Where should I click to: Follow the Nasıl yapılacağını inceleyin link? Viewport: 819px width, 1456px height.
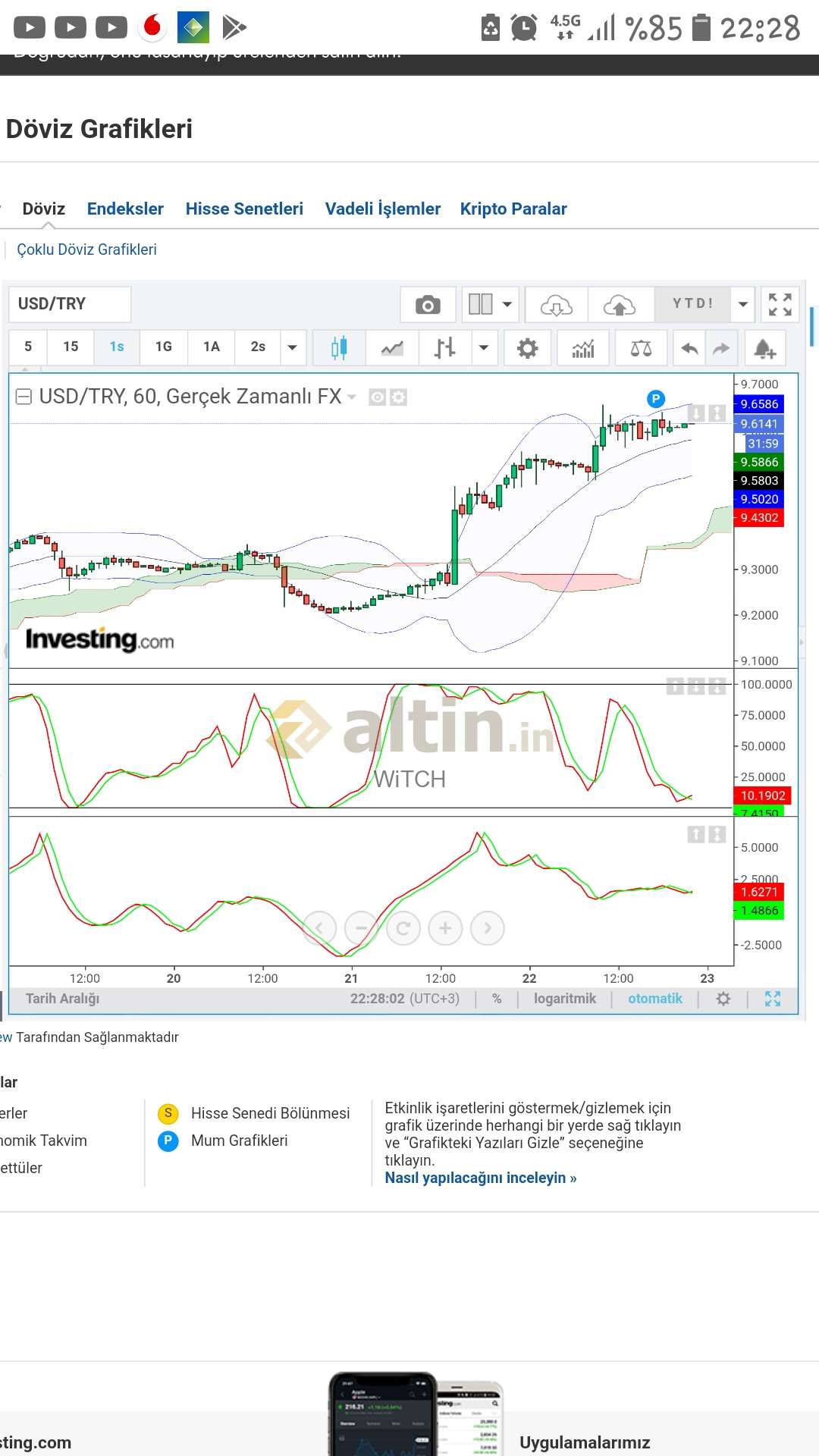[x=481, y=1178]
